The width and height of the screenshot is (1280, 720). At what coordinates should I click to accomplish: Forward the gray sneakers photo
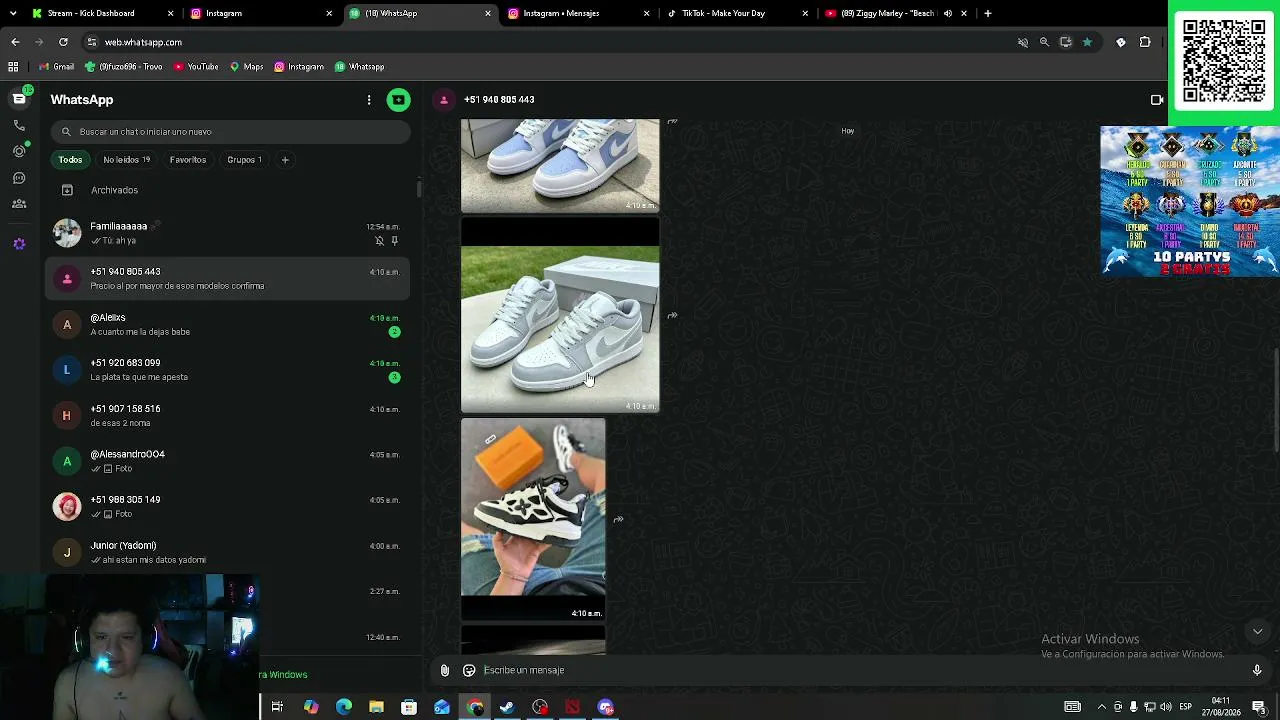point(672,316)
